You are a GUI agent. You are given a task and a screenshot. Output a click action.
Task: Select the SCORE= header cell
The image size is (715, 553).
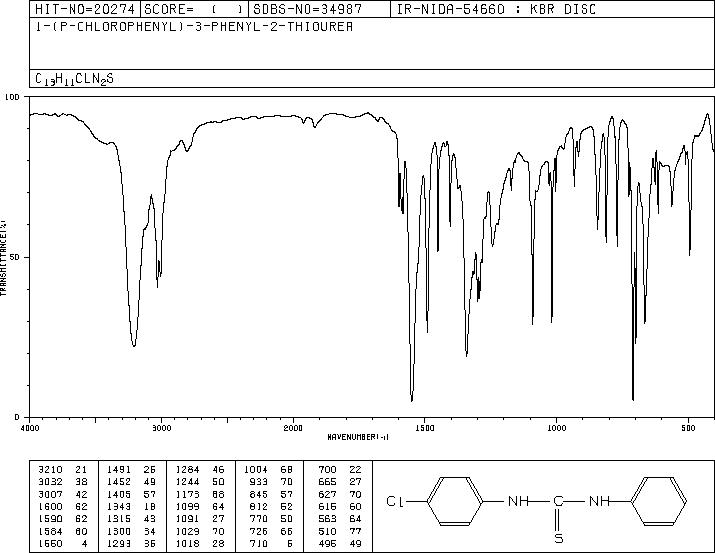[195, 9]
